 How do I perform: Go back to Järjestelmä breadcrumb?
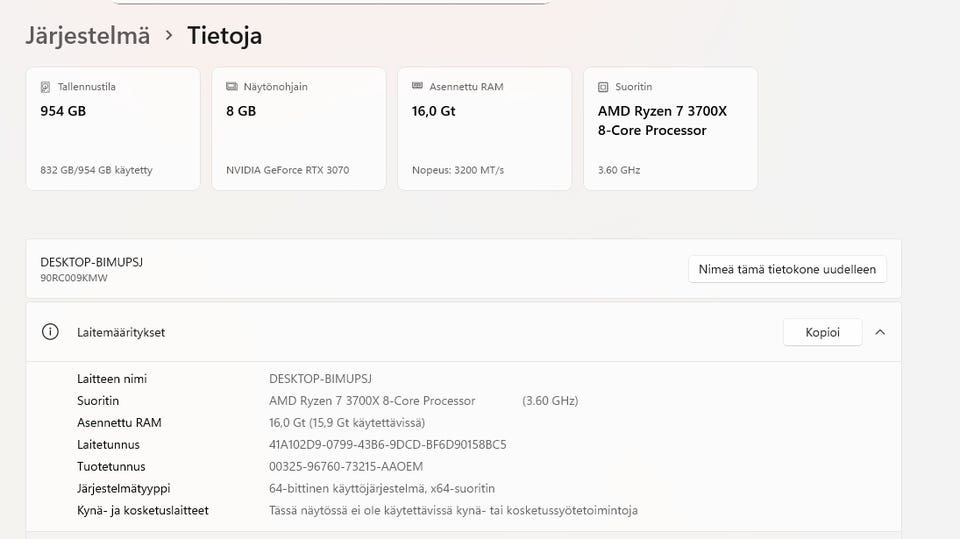coord(88,36)
